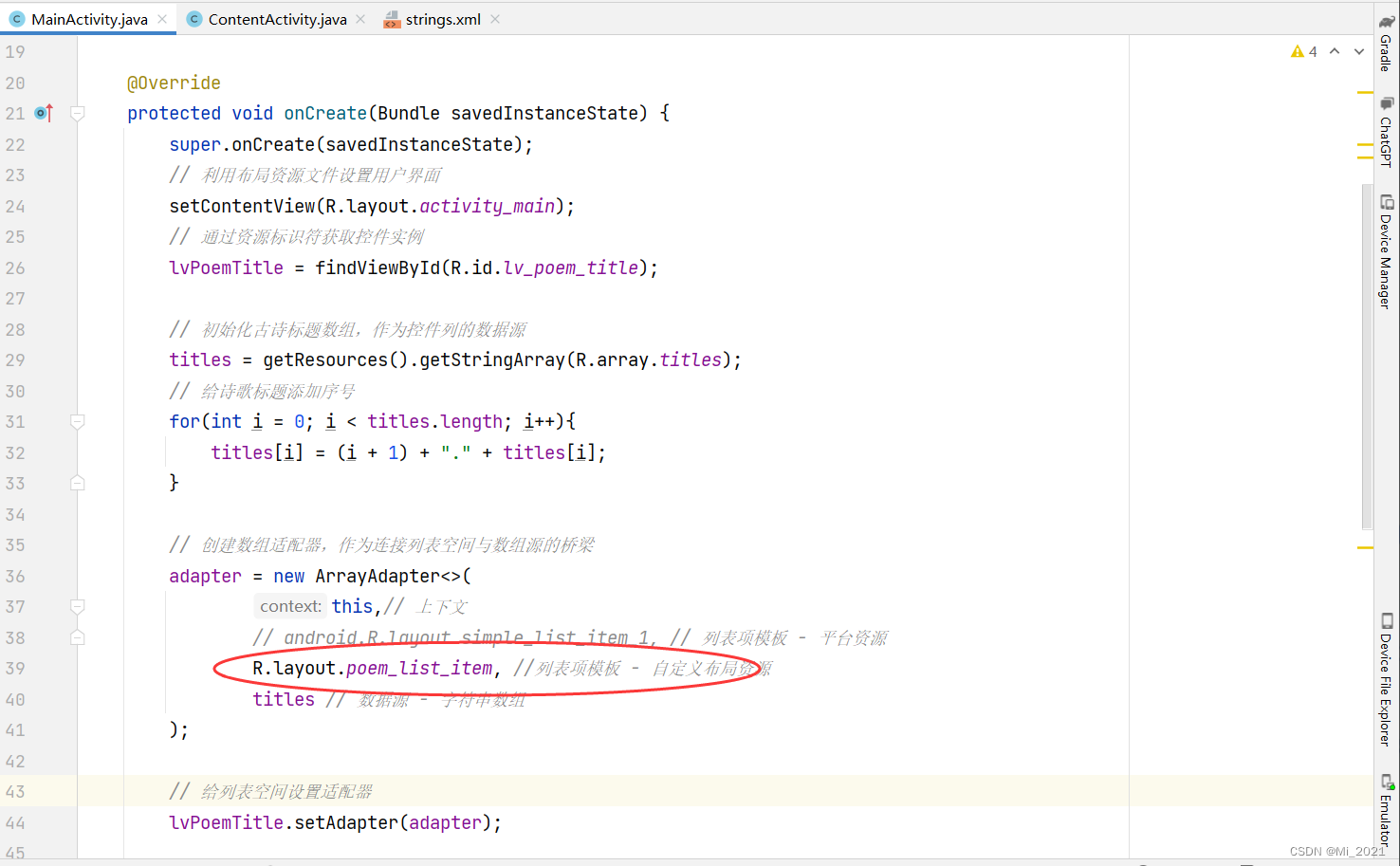Click activity_main in setContentView call
The height and width of the screenshot is (866, 1400).
click(x=487, y=206)
